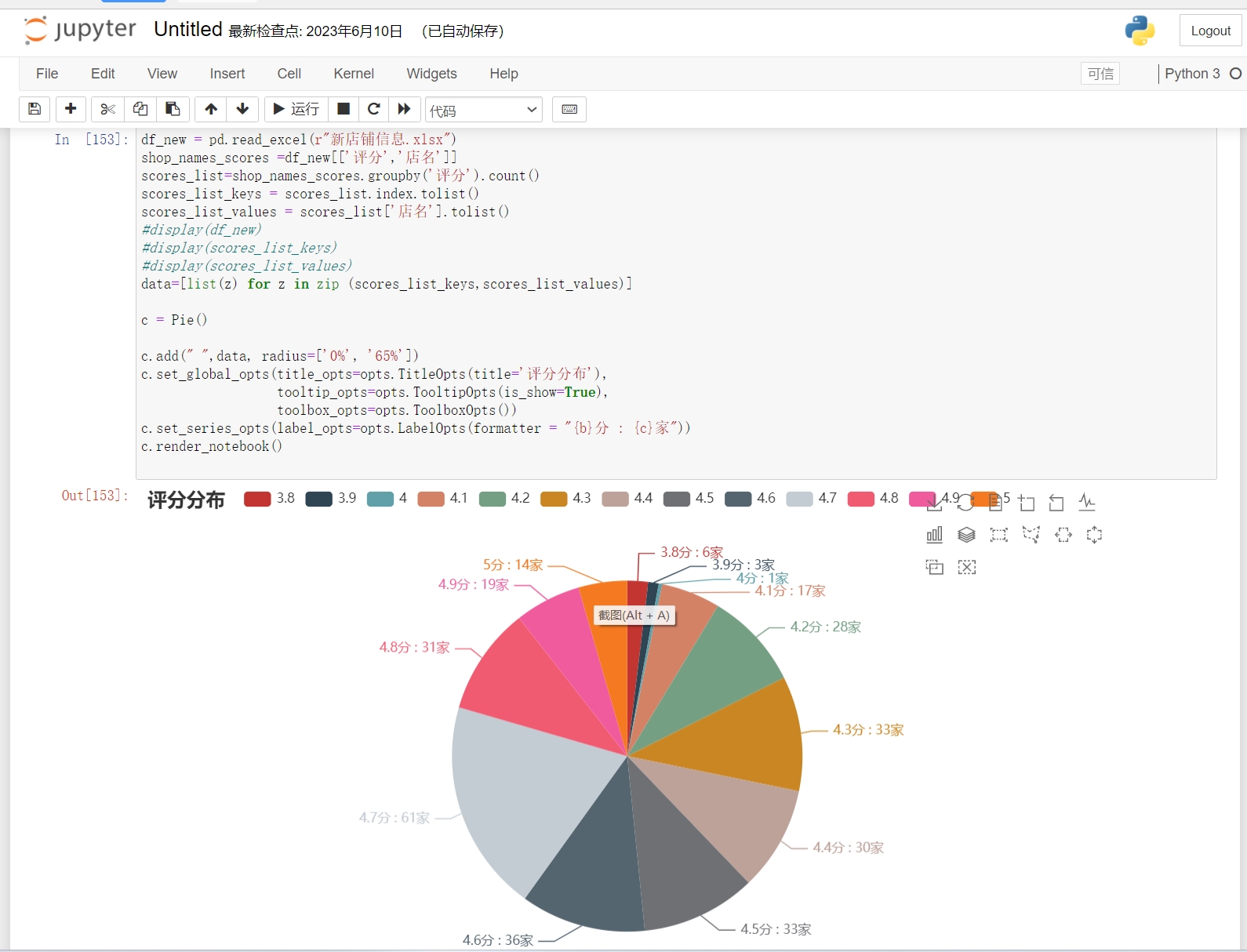Open the Insert menu
Viewport: 1247px width, 952px height.
[x=227, y=74]
